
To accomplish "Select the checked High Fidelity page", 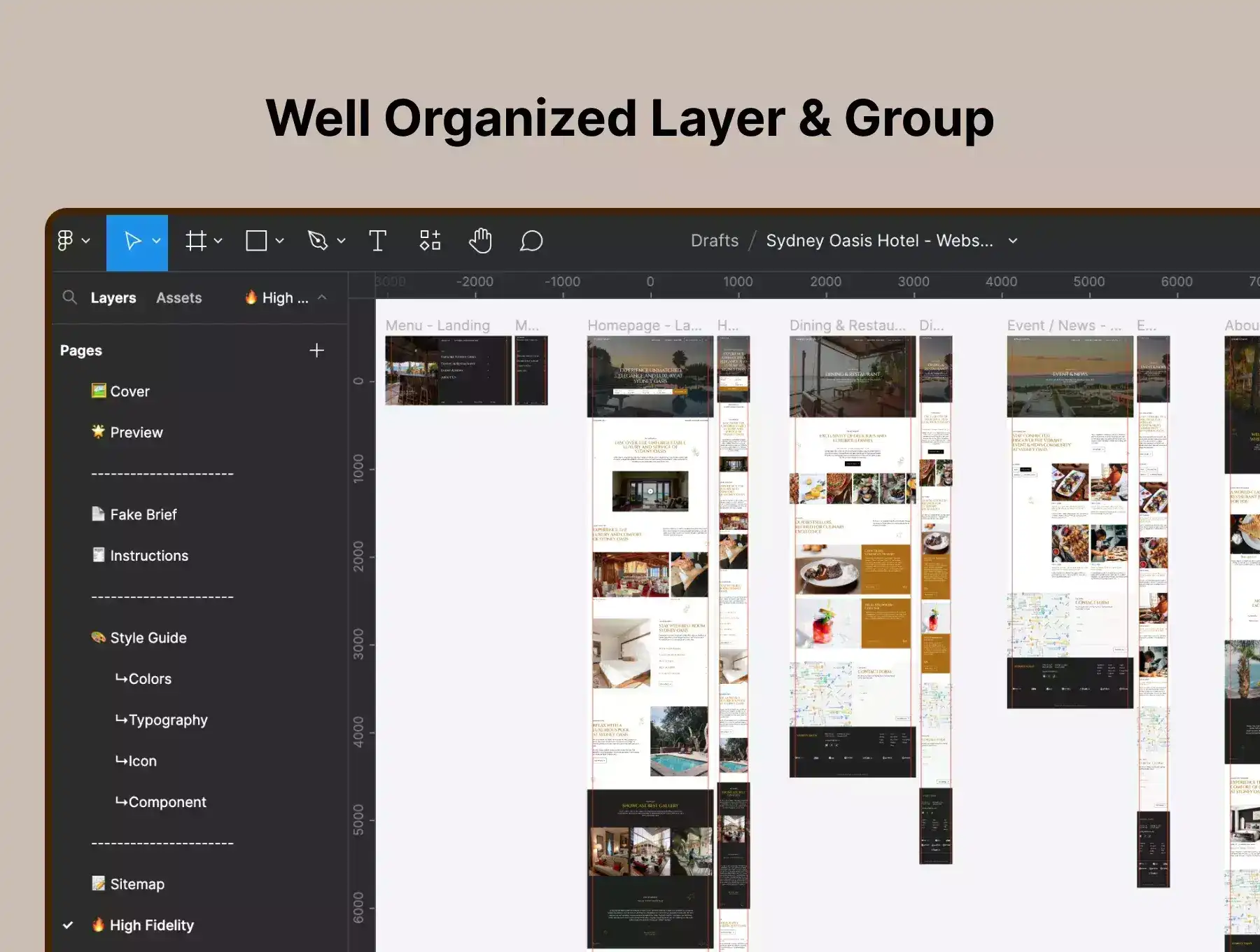I will pos(151,925).
